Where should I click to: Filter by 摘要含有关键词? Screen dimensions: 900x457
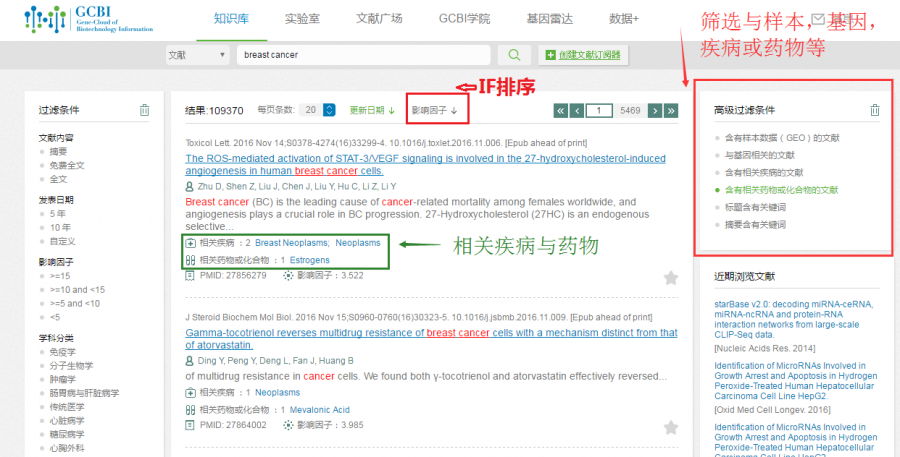(x=755, y=224)
